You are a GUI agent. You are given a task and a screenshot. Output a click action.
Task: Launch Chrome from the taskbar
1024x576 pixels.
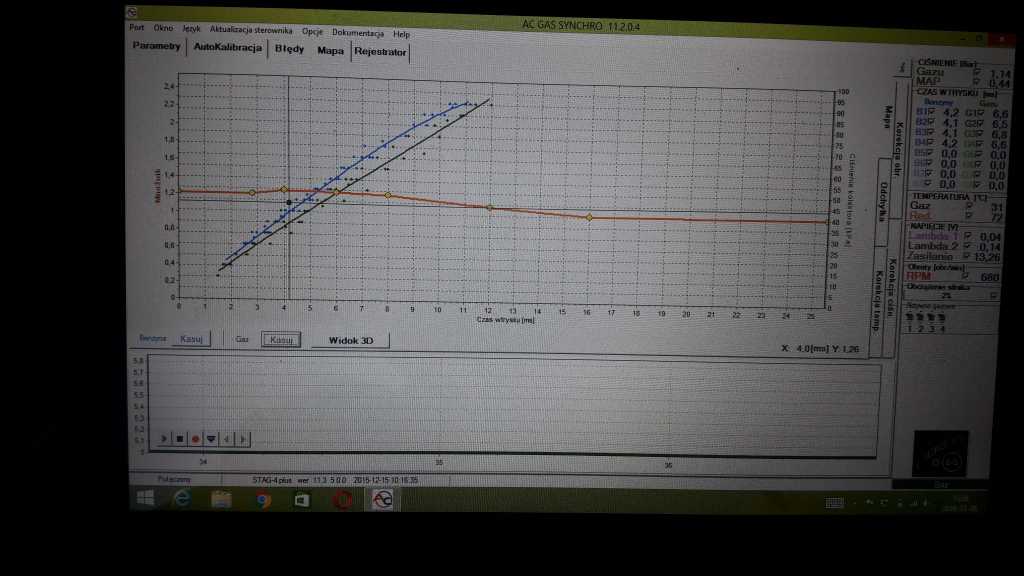[262, 499]
